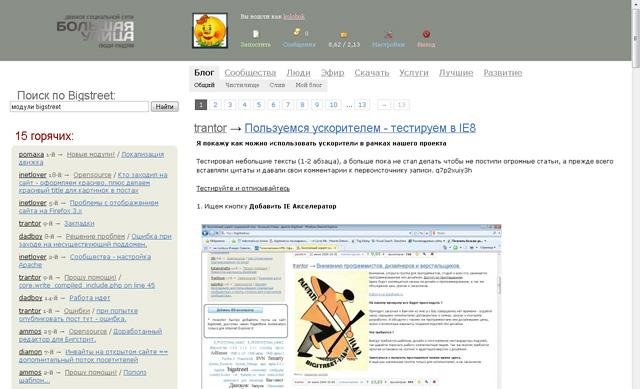Go to pagination page 3
This screenshot has width=640, height=389.
(x=230, y=105)
